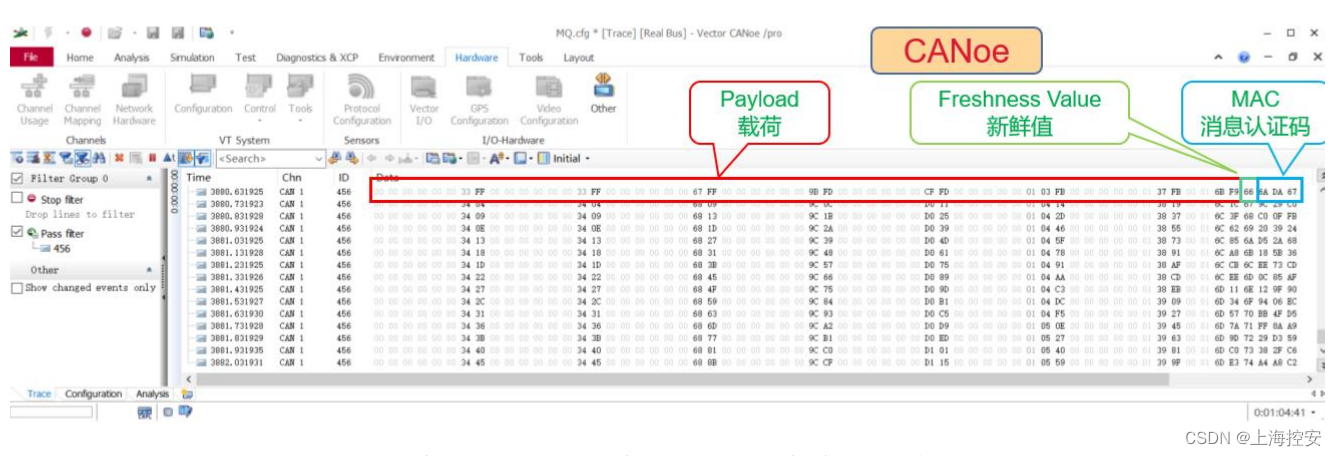Click the ID column header
1337x456 pixels.
[343, 177]
